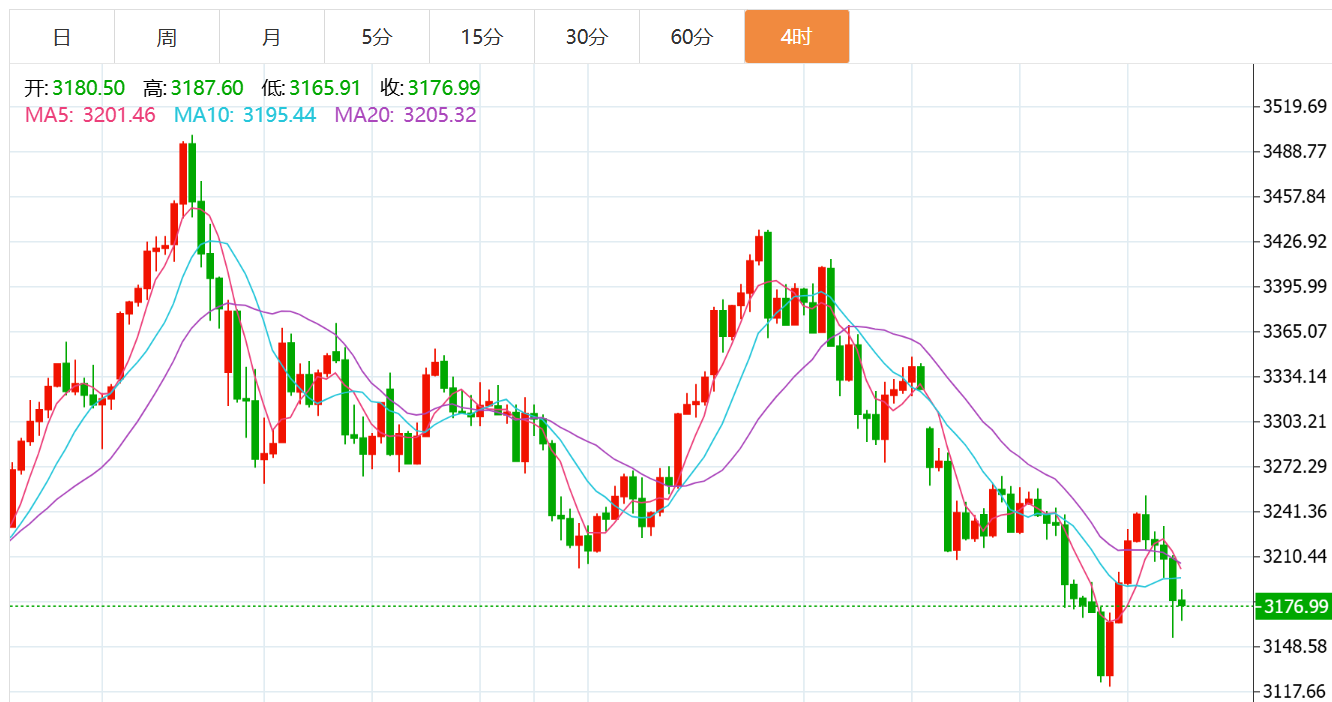Image resolution: width=1332 pixels, height=702 pixels.
Task: Click the 3148.58 price axis label
Action: click(1294, 646)
